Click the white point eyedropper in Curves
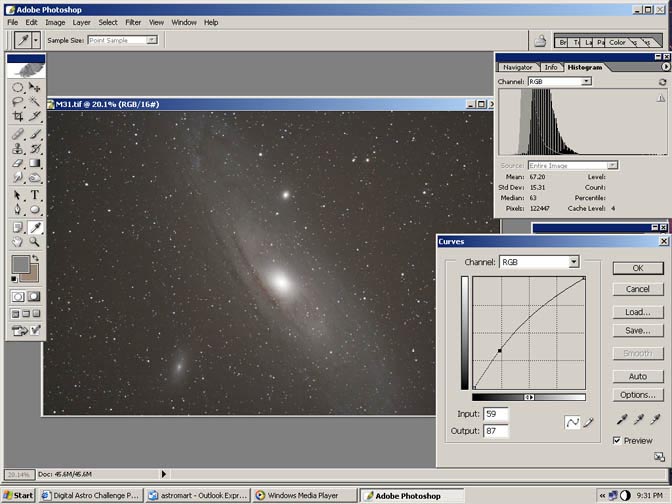Screen dimensions: 672x504 pos(656,420)
